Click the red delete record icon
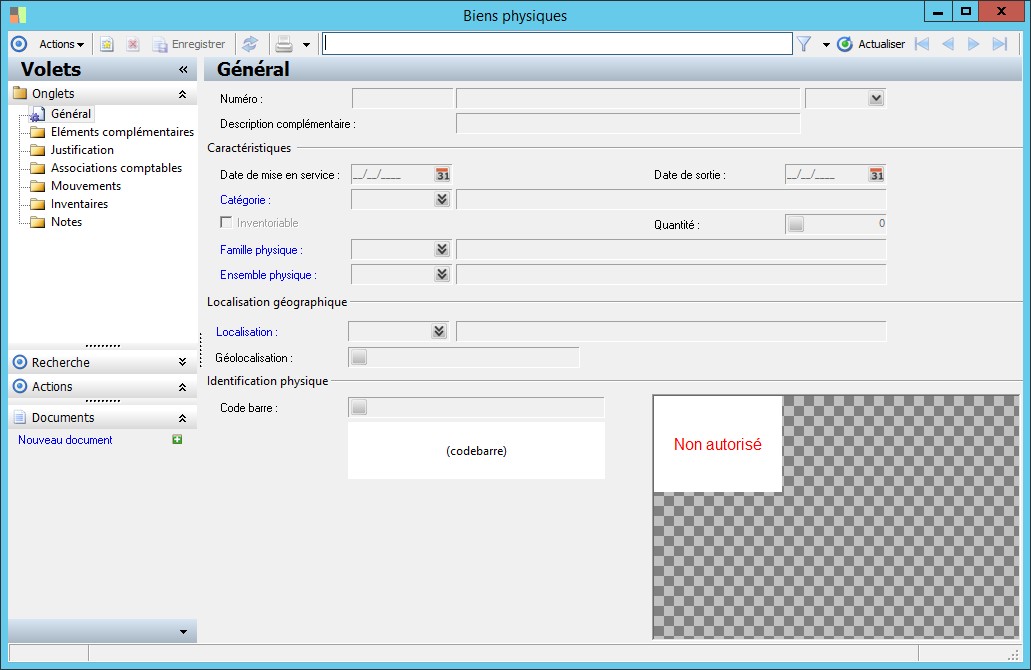Screen dimensions: 1031x670 coord(132,44)
